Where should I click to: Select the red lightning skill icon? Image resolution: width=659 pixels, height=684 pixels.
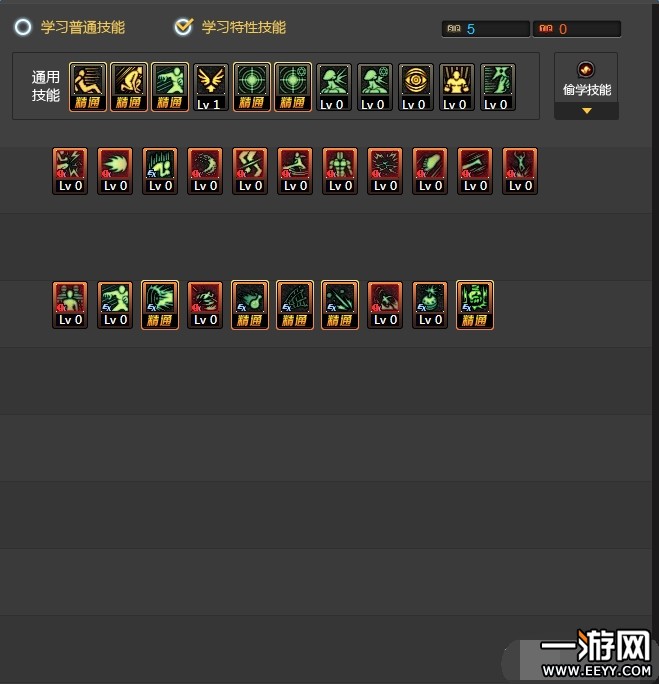[x=70, y=171]
